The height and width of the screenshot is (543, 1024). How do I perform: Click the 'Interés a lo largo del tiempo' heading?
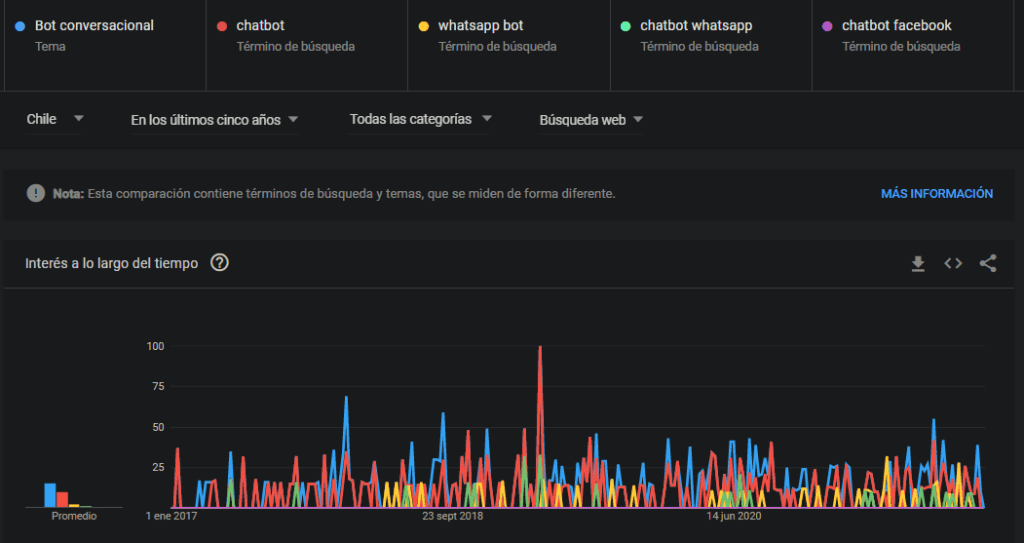[112, 263]
